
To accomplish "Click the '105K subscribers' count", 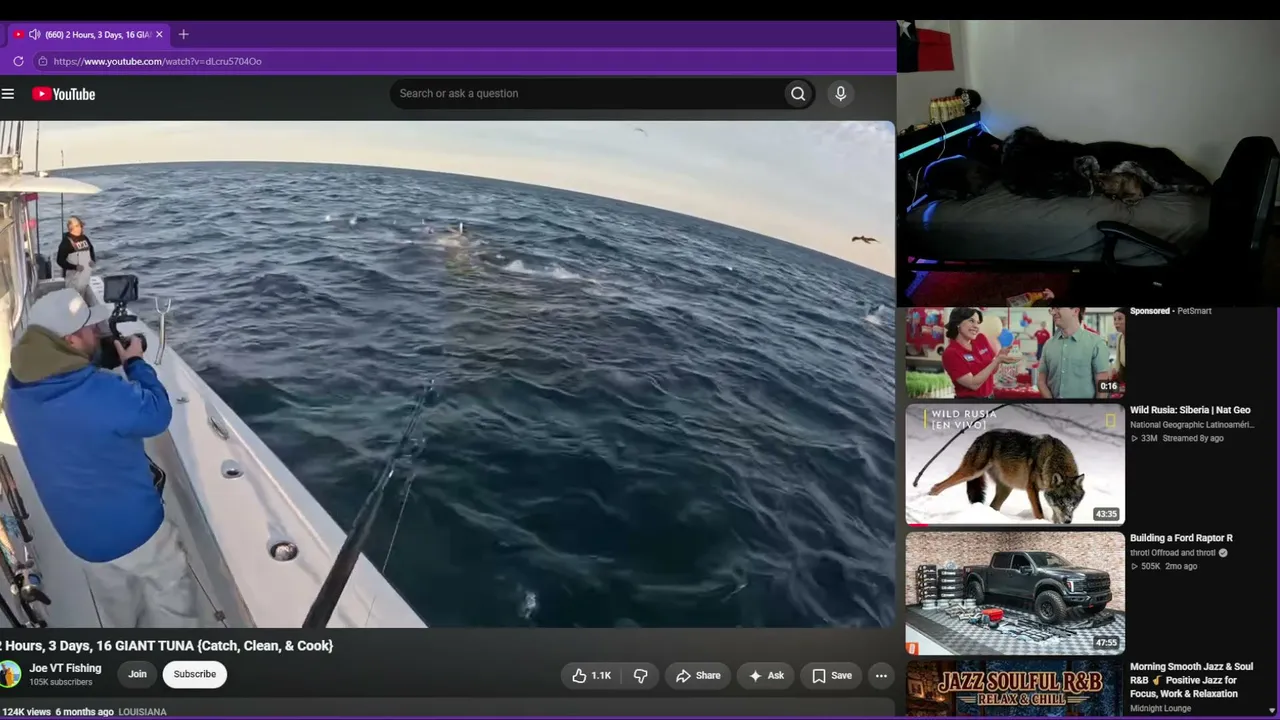I will tap(61, 683).
